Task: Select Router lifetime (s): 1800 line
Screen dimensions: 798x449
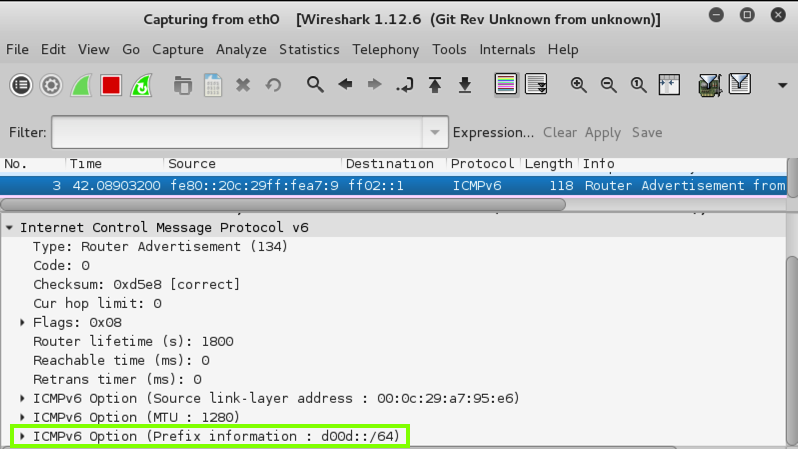Action: [x=133, y=341]
